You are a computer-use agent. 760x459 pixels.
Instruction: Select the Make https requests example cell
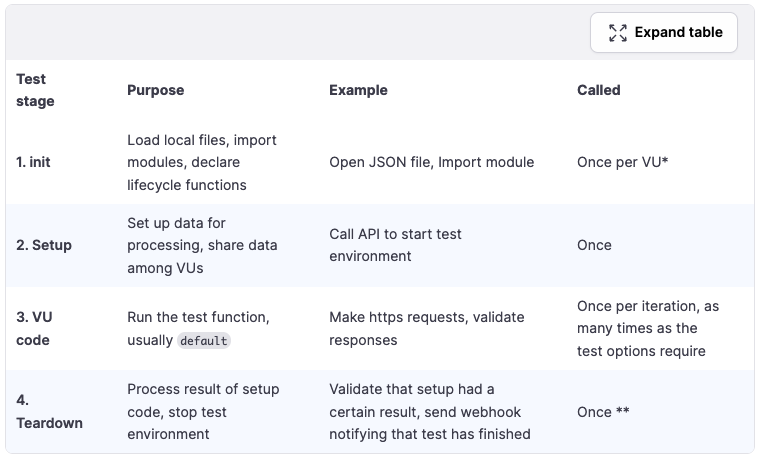(426, 328)
